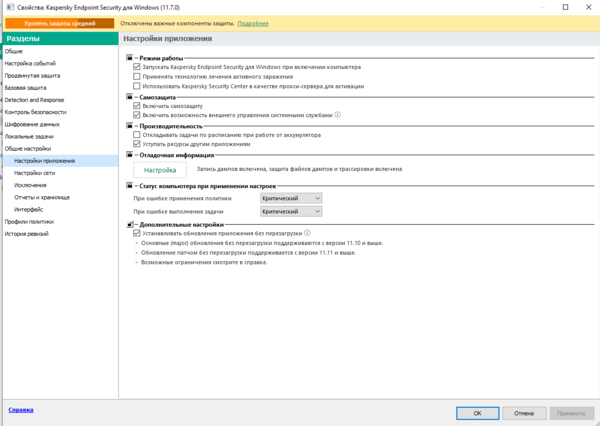Image resolution: width=600 pixels, height=426 pixels.
Task: Open the Справка help link
Action: click(21, 410)
